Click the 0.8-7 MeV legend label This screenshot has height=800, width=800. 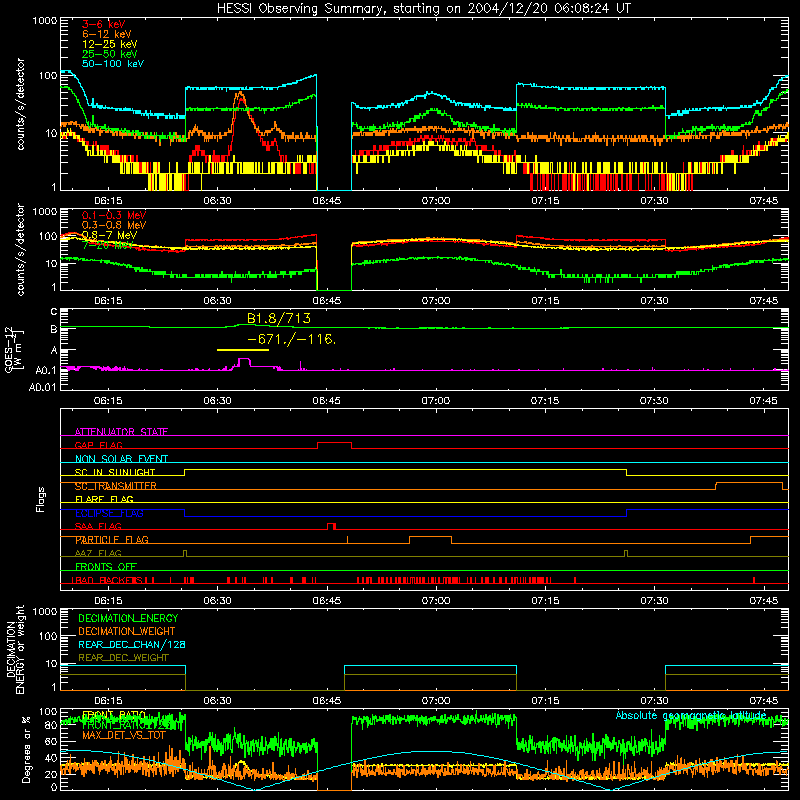point(110,235)
